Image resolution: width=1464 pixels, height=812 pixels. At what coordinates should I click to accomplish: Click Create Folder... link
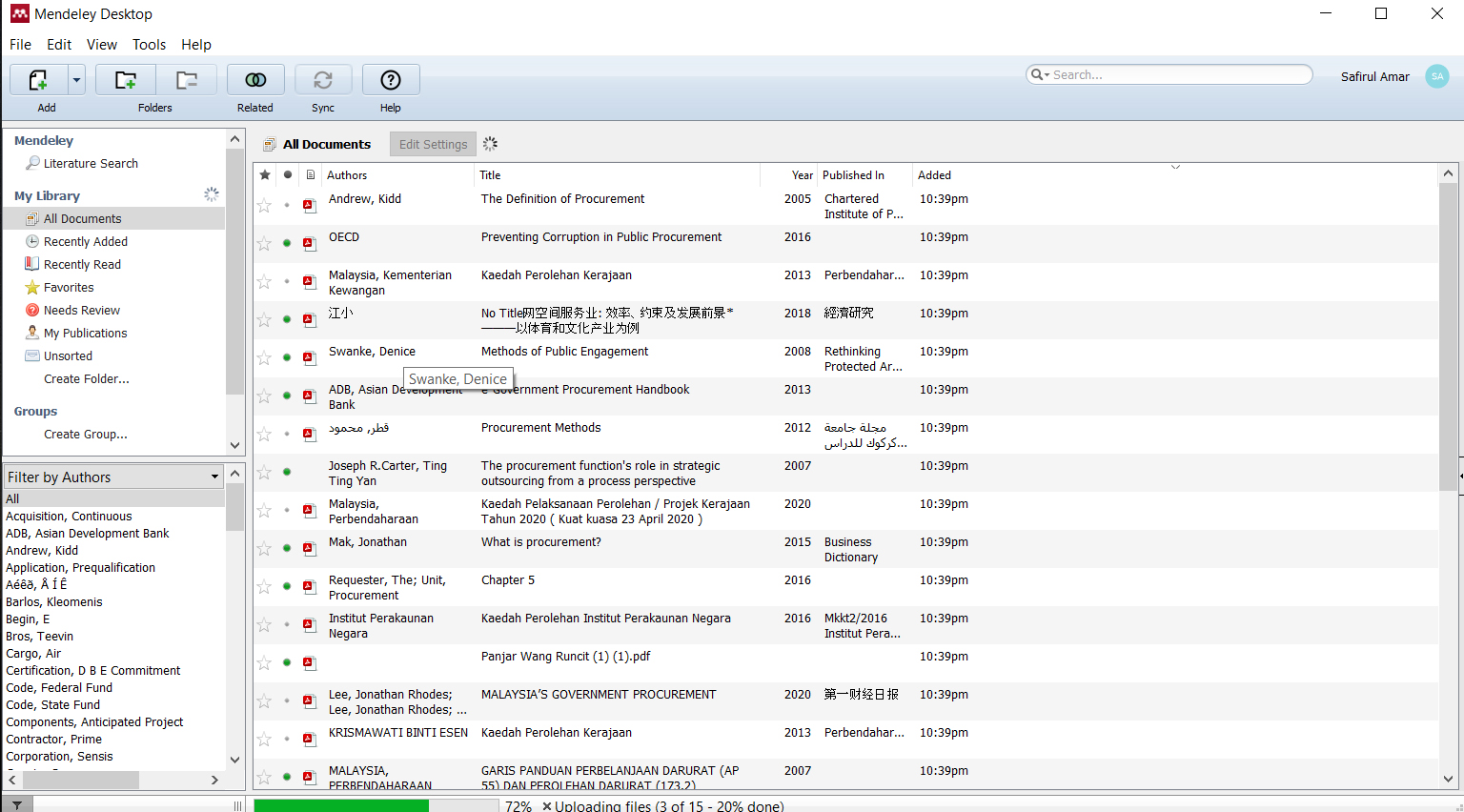click(87, 379)
